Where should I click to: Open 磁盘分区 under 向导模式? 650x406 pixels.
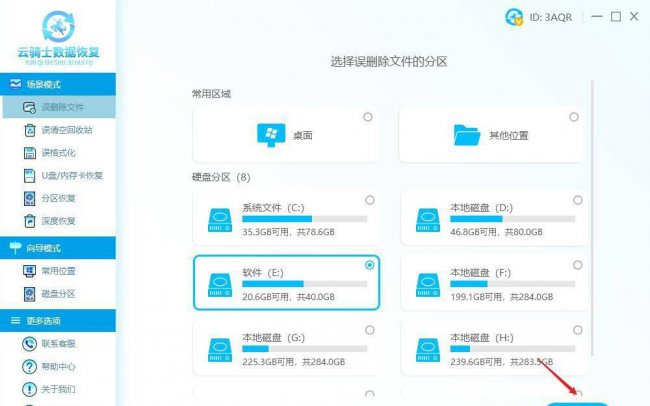point(58,294)
